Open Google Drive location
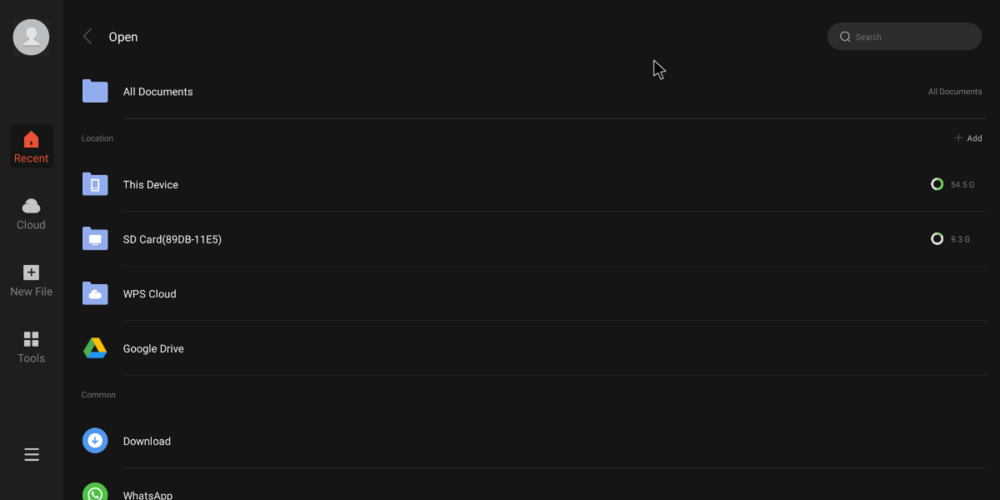This screenshot has height=500, width=1000. tap(153, 349)
